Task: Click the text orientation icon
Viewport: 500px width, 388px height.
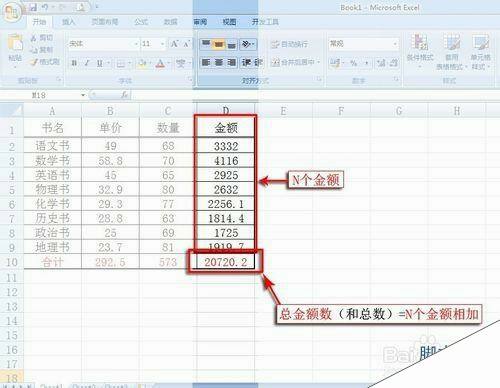Action: [246, 44]
